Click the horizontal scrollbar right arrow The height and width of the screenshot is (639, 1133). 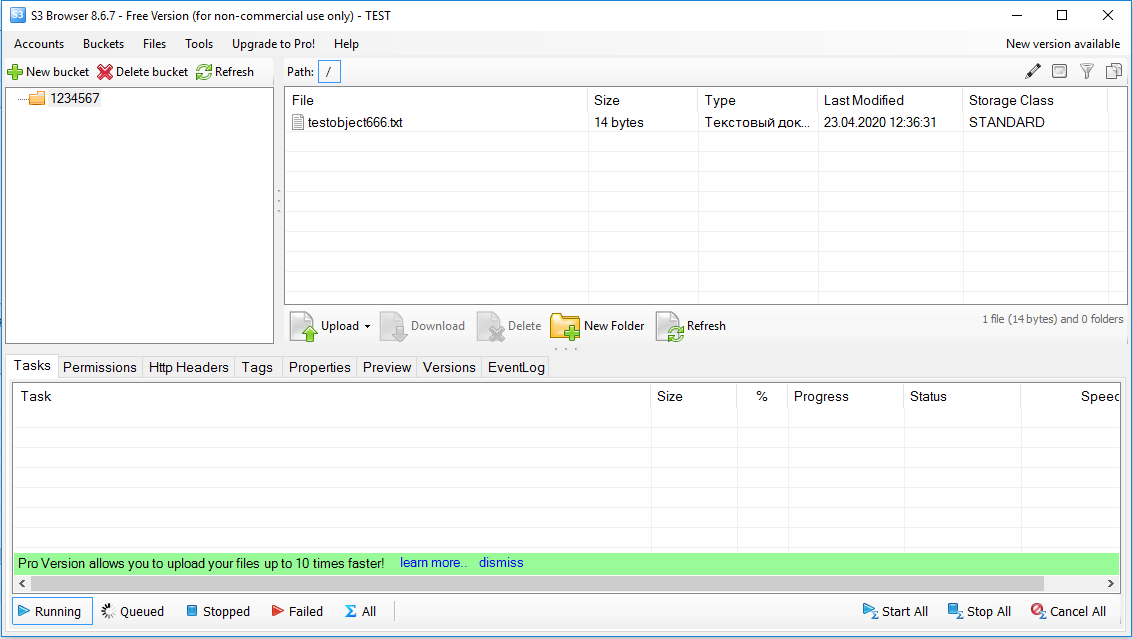pyautogui.click(x=1111, y=583)
